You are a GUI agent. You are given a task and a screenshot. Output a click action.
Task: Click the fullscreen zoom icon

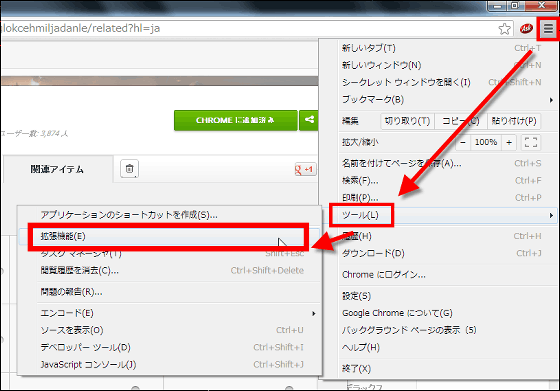tap(531, 142)
